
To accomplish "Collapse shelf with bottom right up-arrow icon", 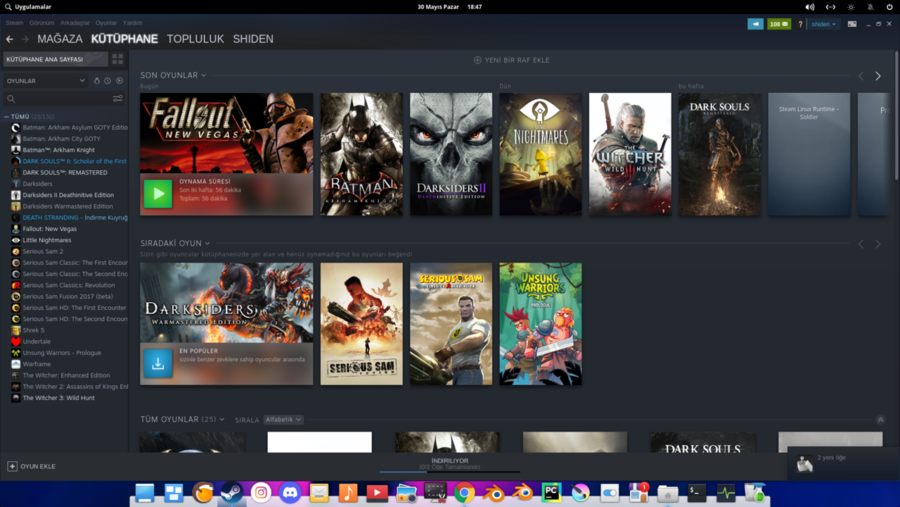I will point(880,420).
